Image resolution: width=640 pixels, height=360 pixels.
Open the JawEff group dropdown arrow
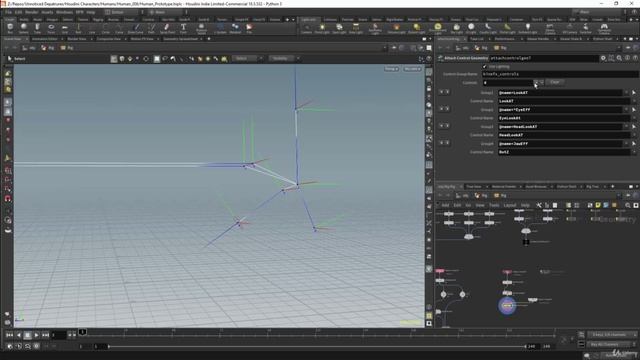(x=626, y=143)
